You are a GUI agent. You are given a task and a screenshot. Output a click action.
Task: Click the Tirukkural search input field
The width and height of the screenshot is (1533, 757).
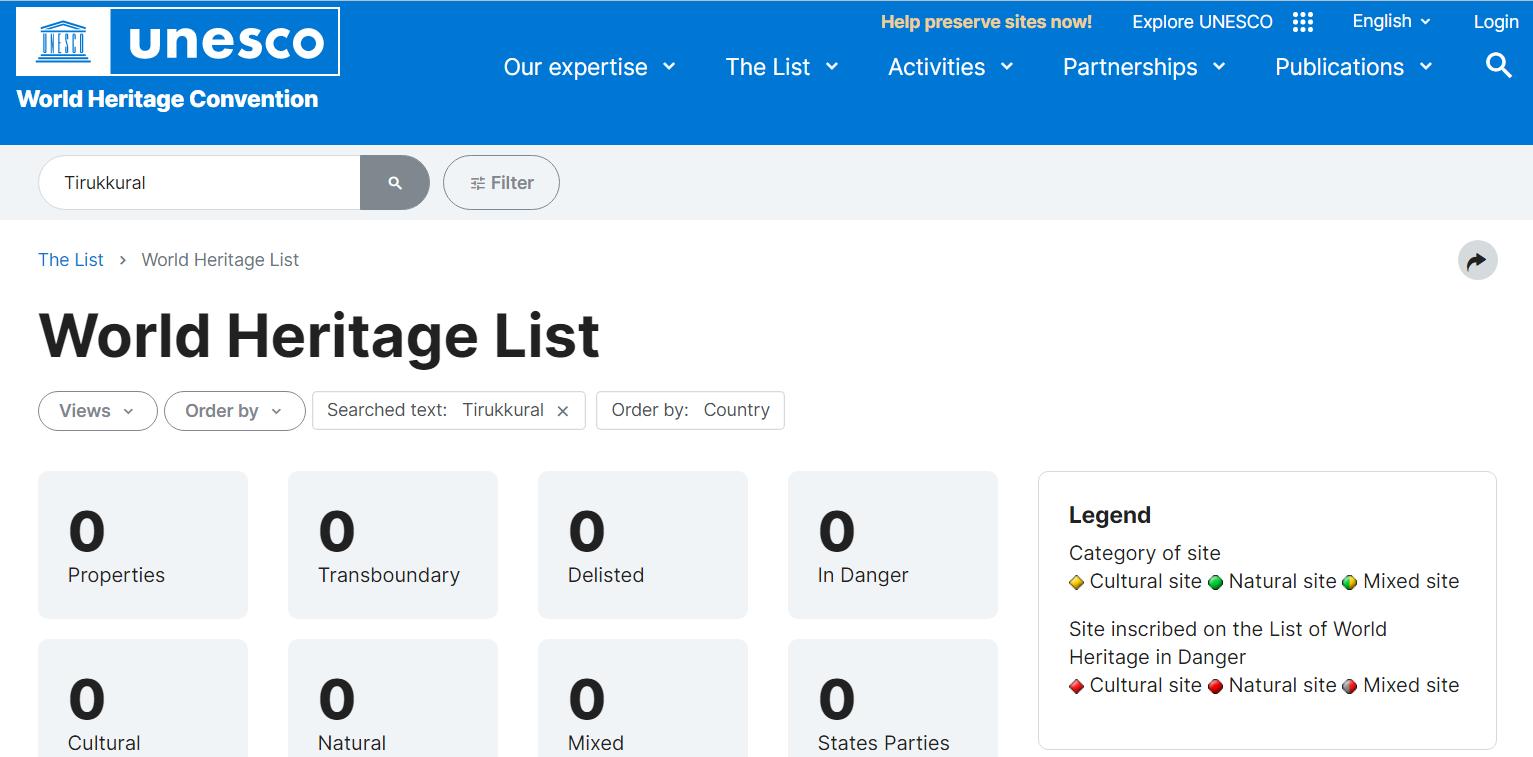(x=200, y=183)
